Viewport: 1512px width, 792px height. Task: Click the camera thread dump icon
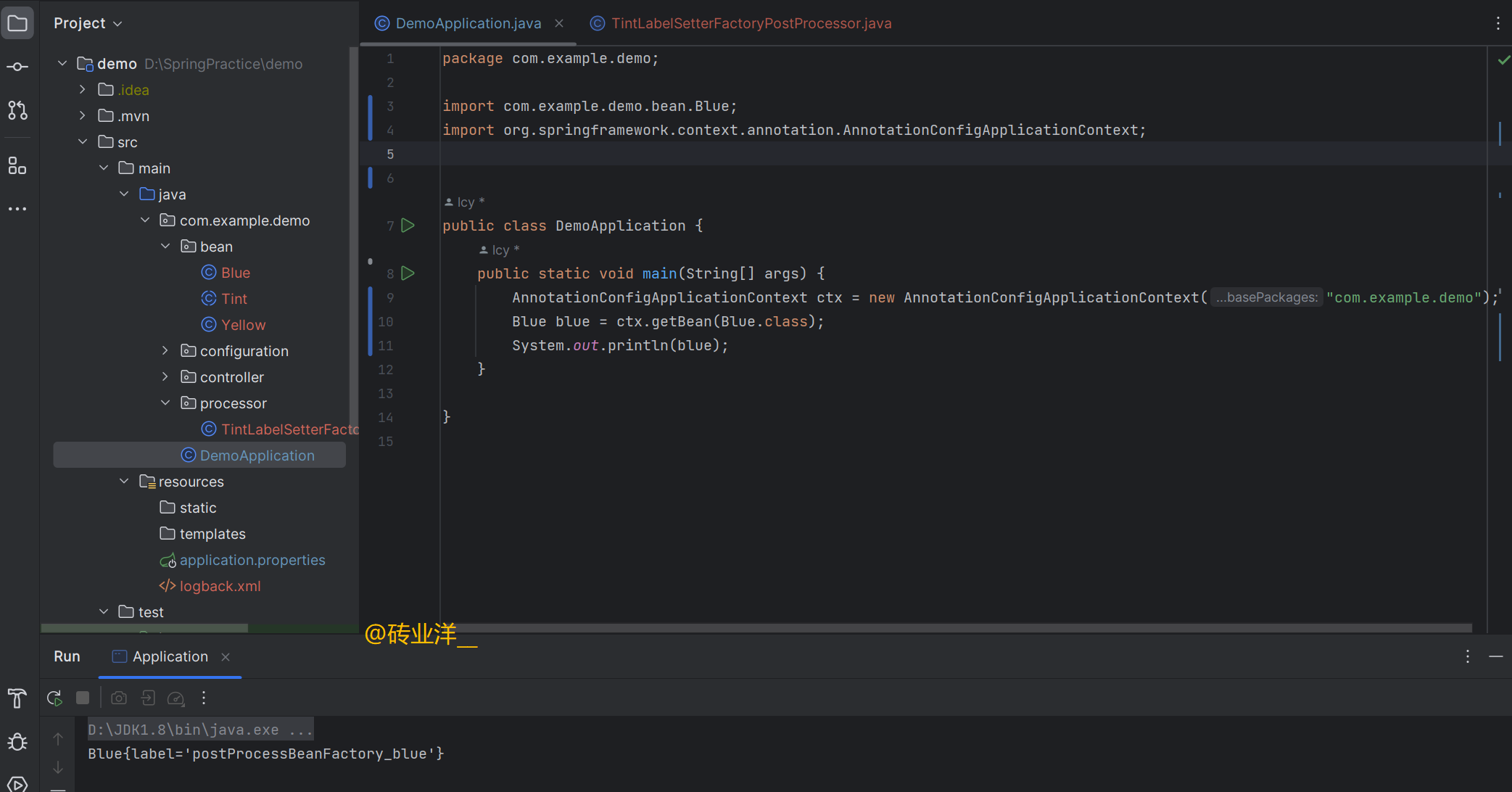coord(118,697)
